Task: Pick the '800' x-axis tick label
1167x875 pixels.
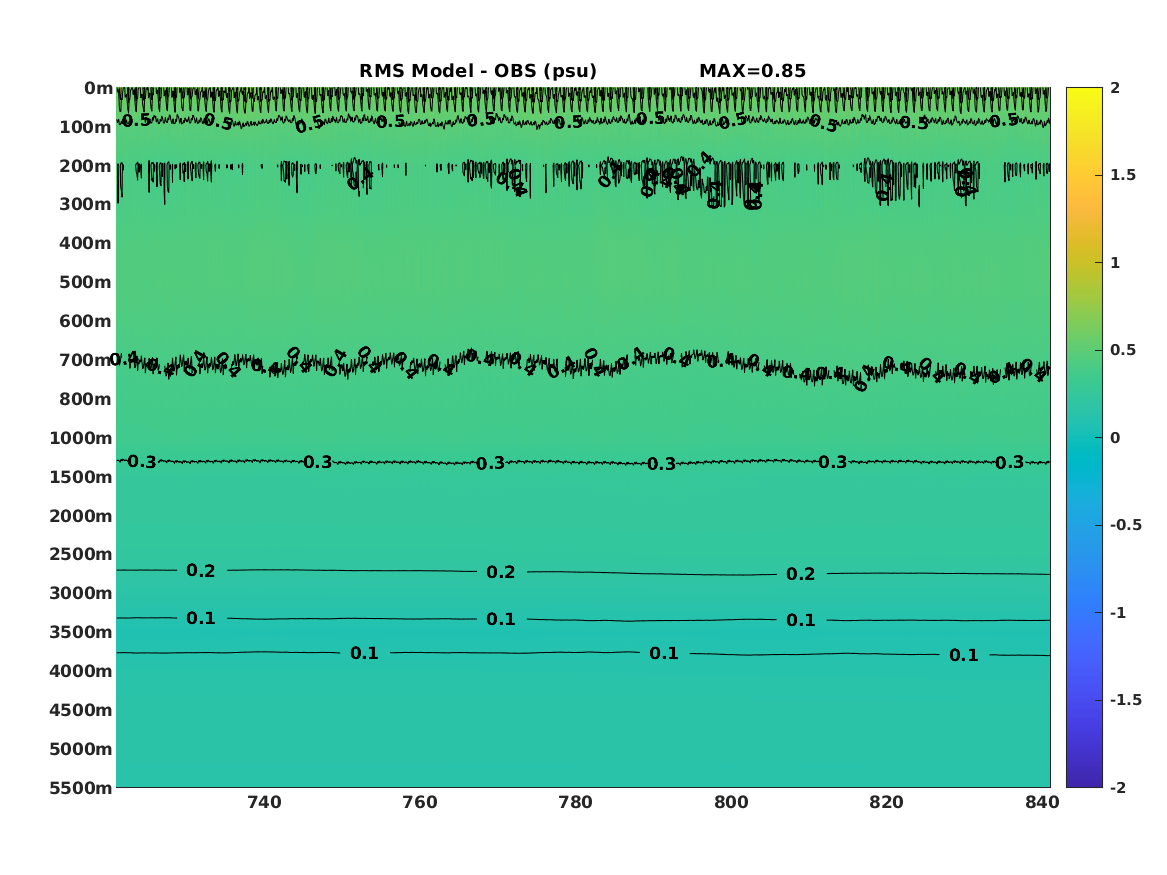Action: coord(731,802)
